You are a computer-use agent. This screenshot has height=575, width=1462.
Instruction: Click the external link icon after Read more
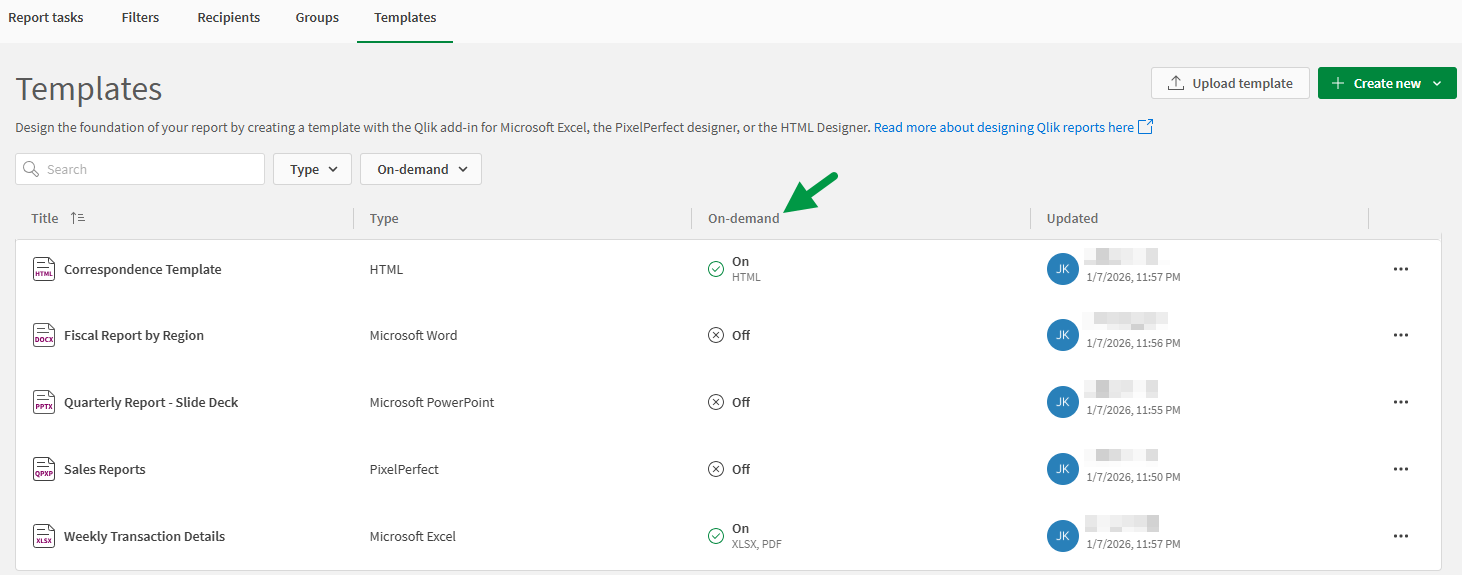click(x=1146, y=127)
